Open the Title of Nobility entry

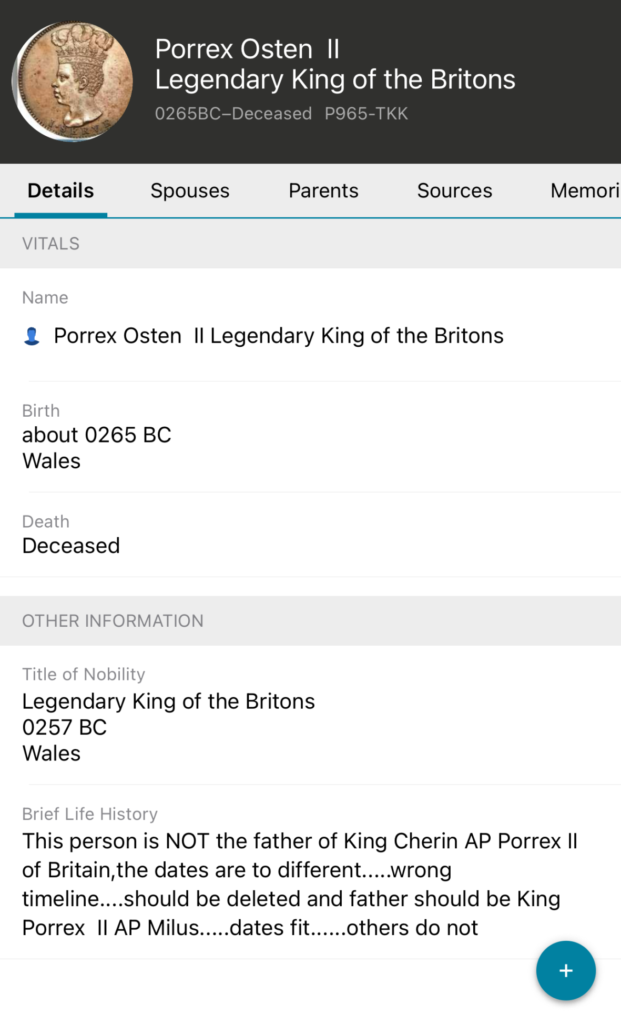[x=168, y=702]
